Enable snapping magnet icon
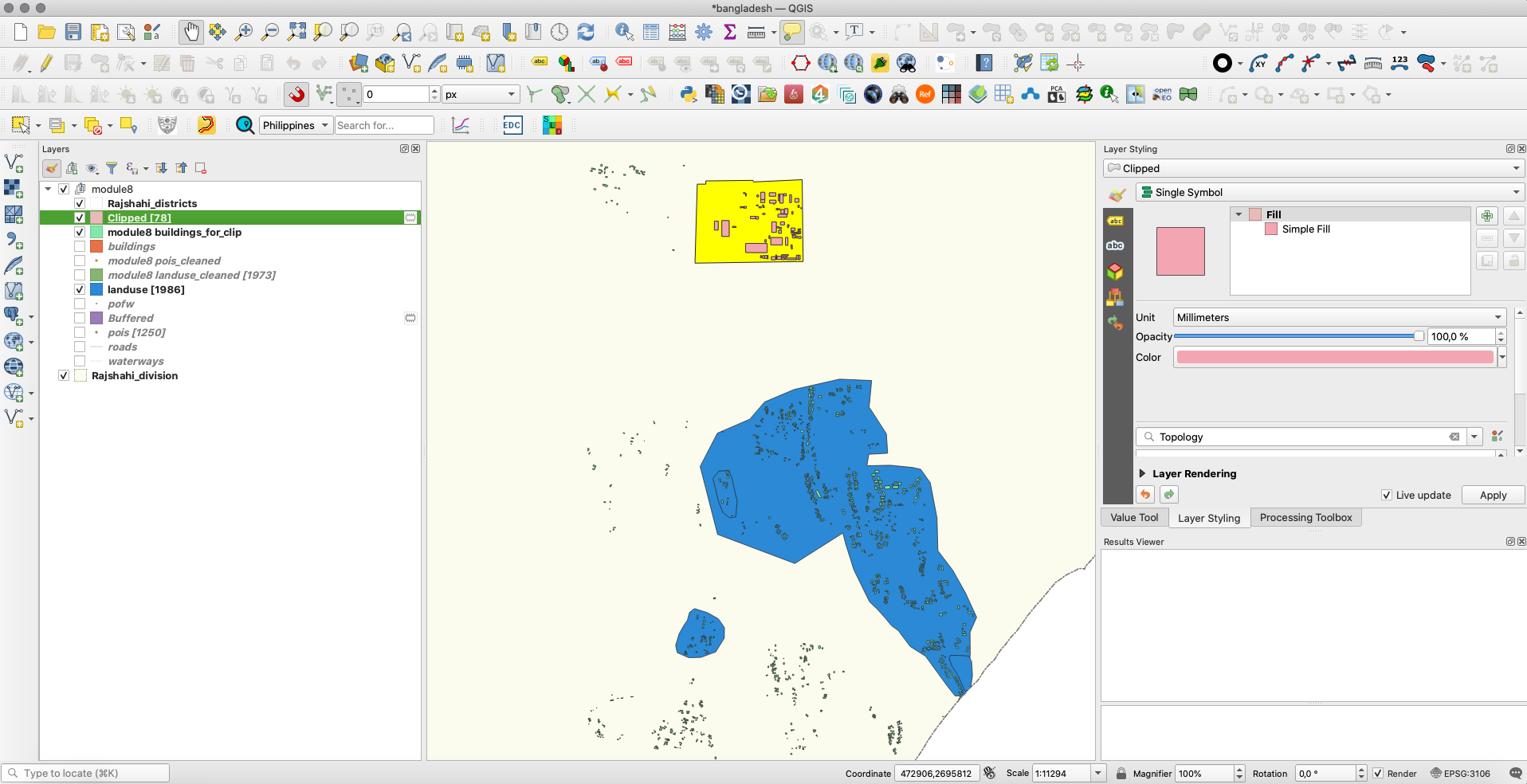1527x784 pixels. coord(296,94)
